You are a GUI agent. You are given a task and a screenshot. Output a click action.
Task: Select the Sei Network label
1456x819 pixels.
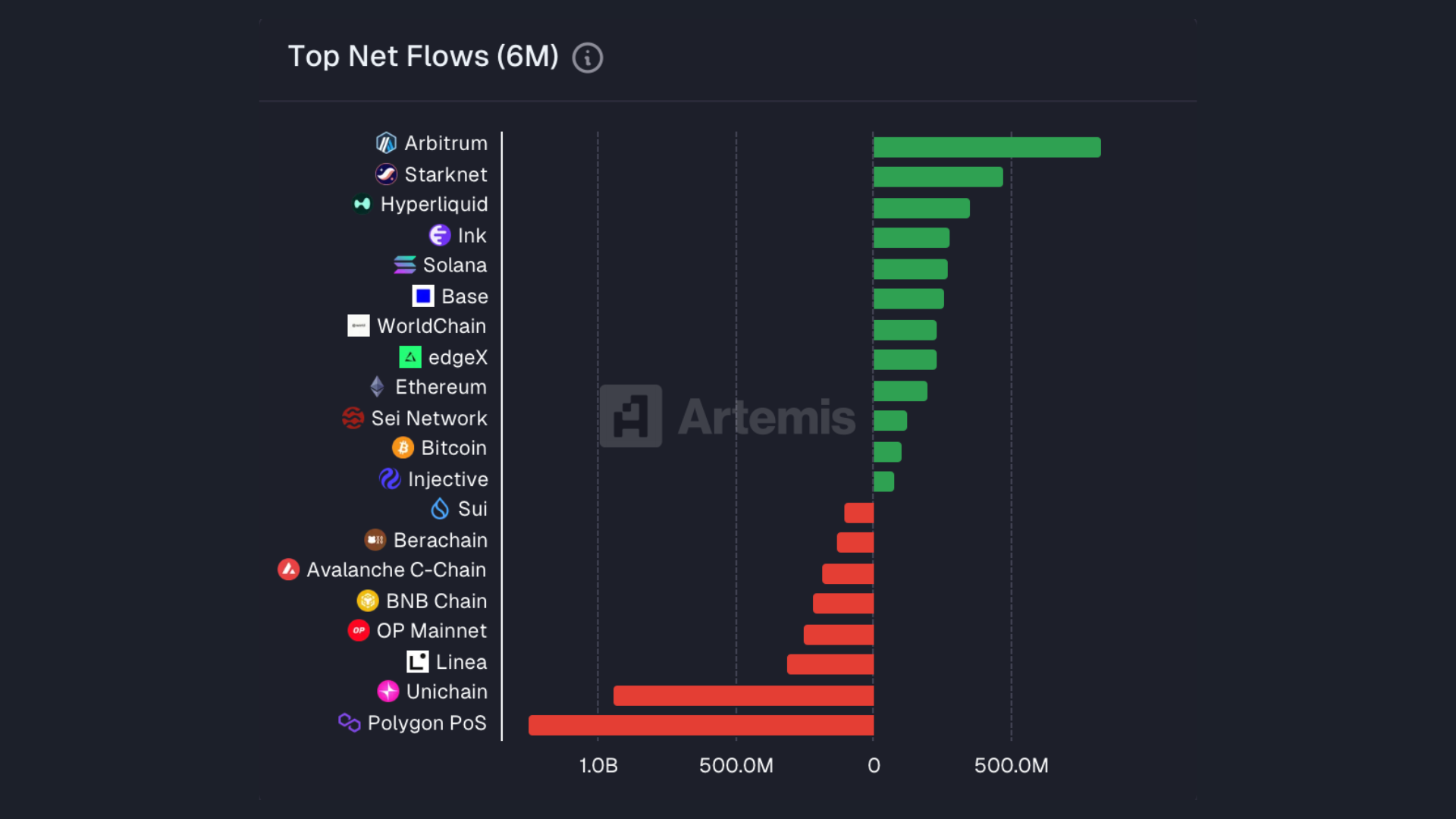click(429, 418)
